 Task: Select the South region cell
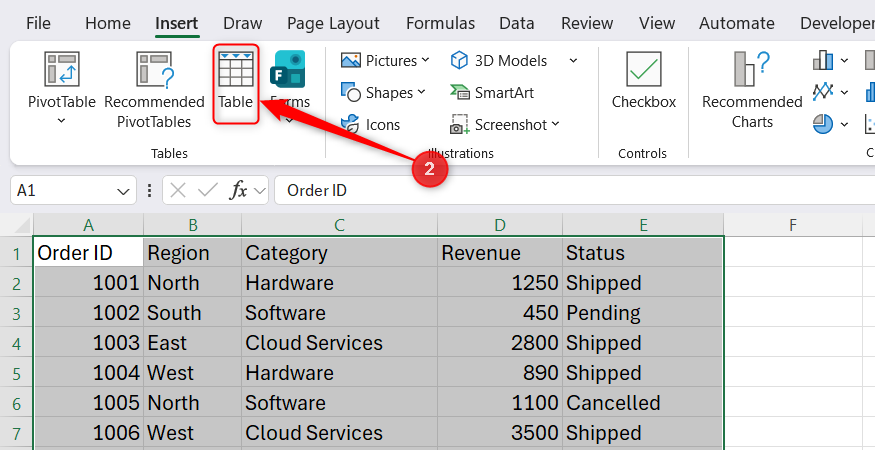point(193,313)
